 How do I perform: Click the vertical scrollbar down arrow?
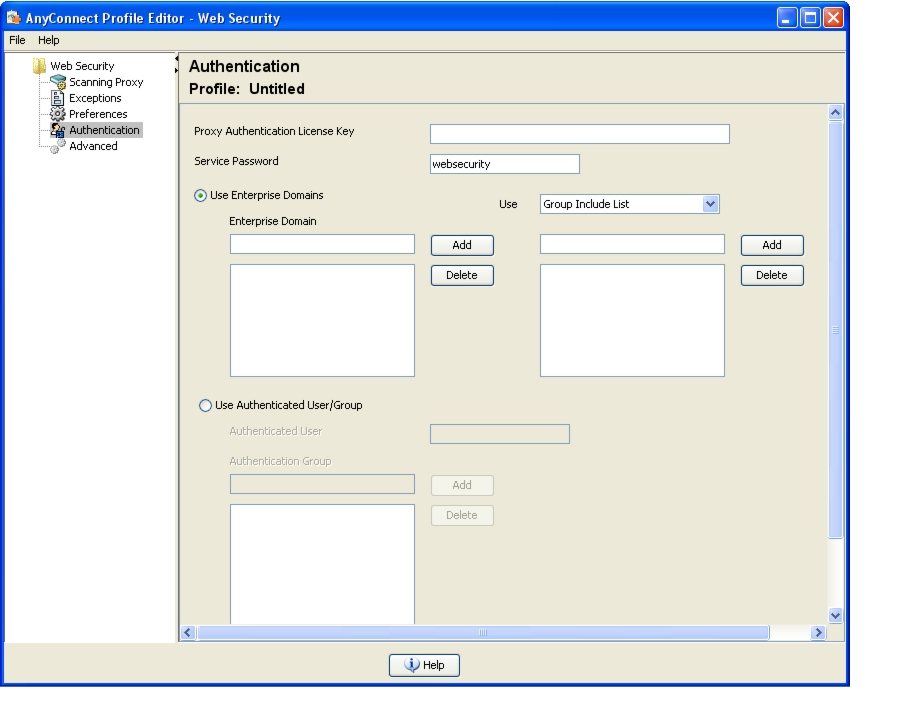coord(836,616)
